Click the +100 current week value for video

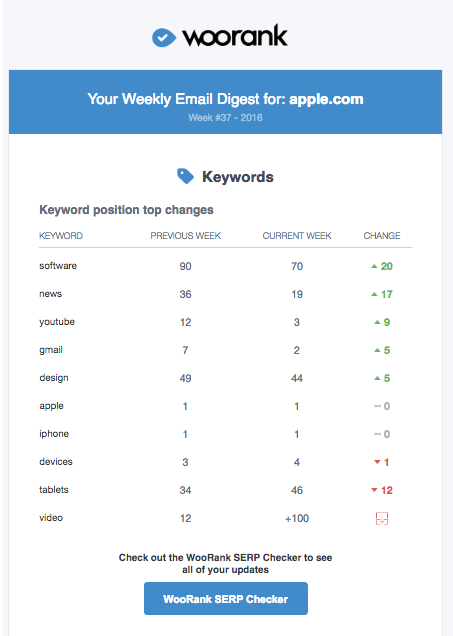click(x=297, y=518)
